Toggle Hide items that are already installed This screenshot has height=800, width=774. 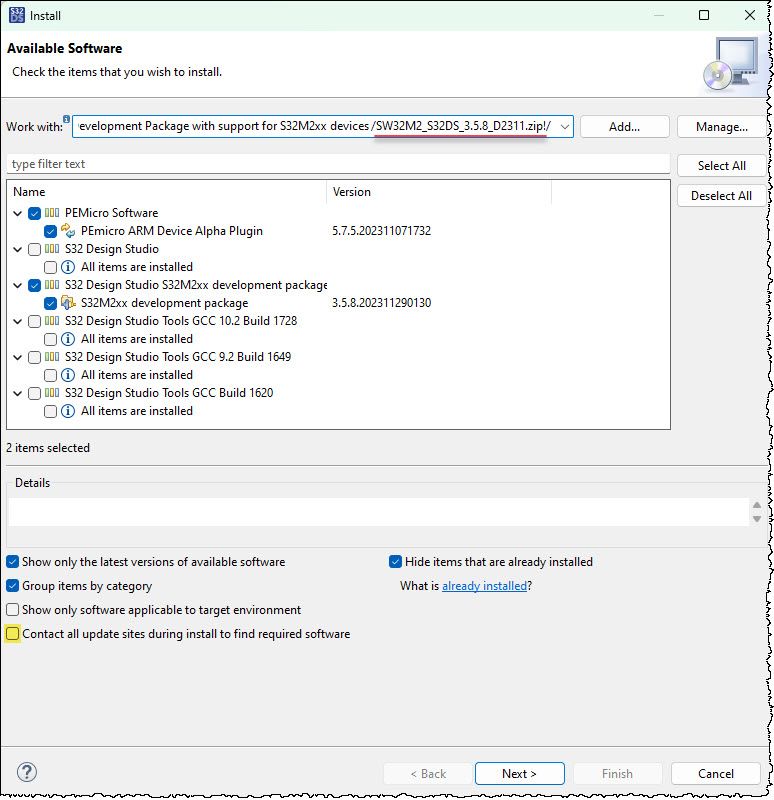click(395, 562)
